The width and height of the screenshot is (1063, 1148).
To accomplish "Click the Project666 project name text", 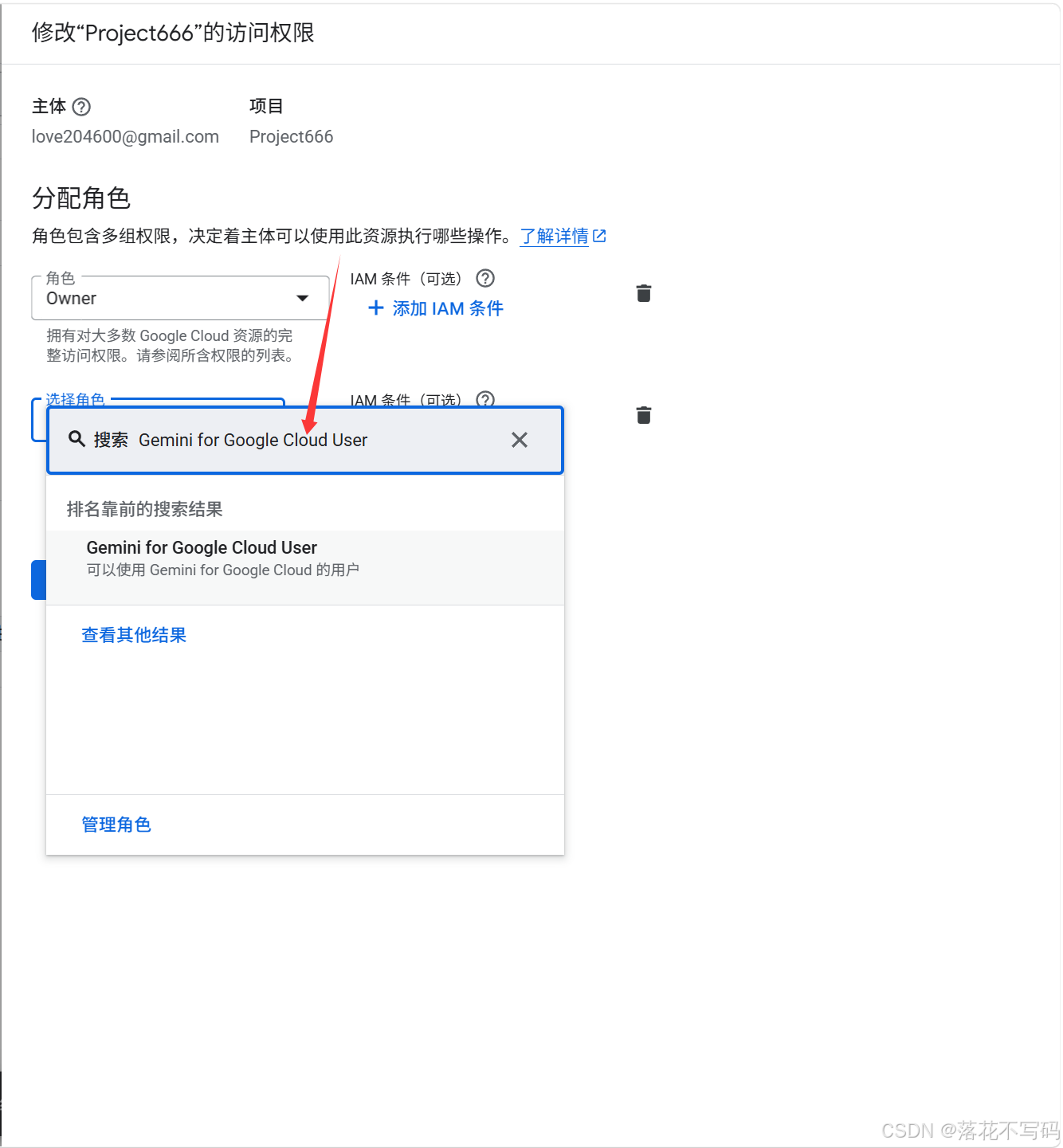I will (291, 137).
